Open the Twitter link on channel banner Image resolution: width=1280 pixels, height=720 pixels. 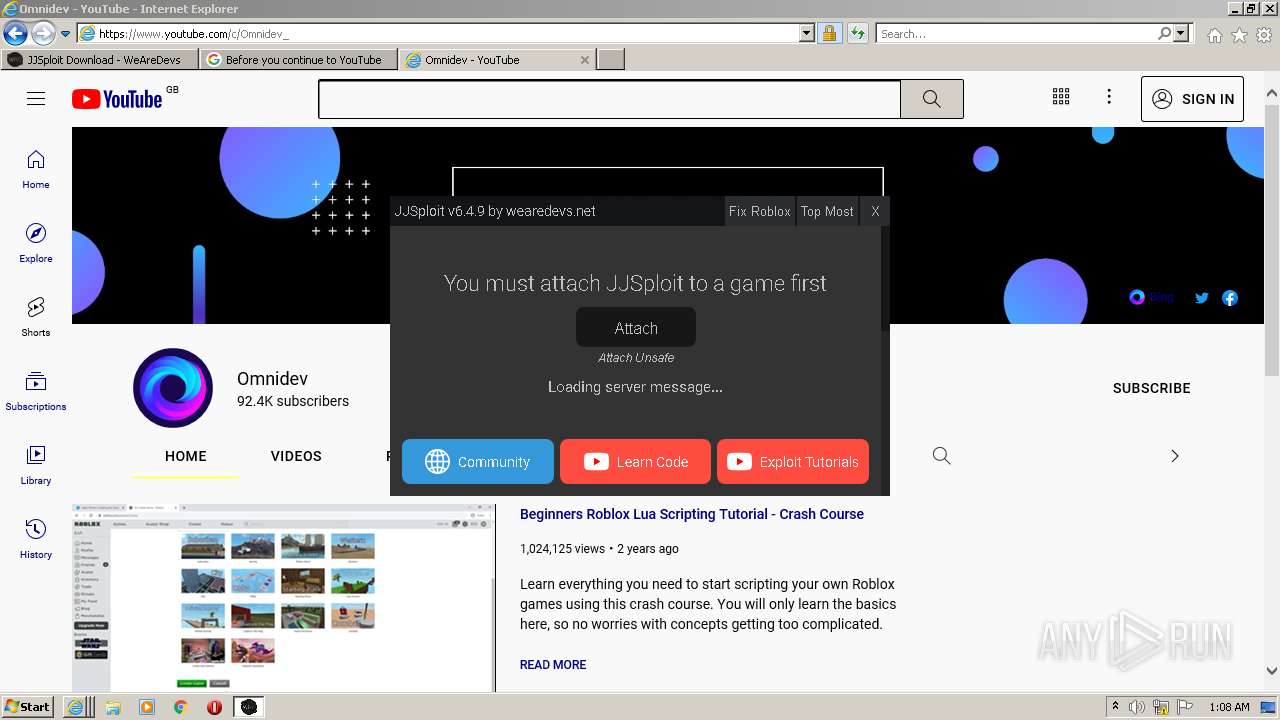point(1202,298)
